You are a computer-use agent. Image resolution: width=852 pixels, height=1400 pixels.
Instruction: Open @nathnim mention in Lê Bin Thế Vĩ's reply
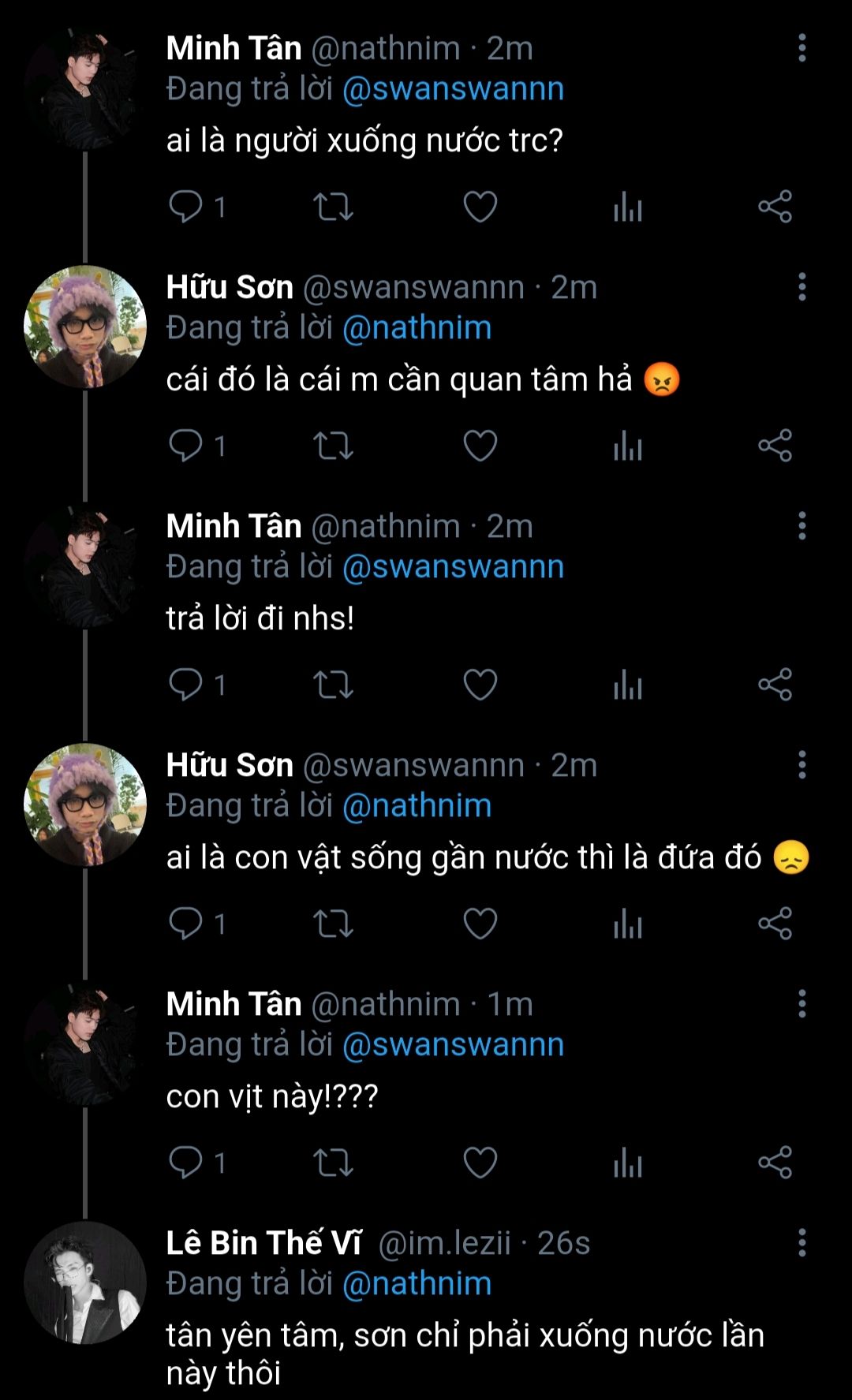(417, 1284)
